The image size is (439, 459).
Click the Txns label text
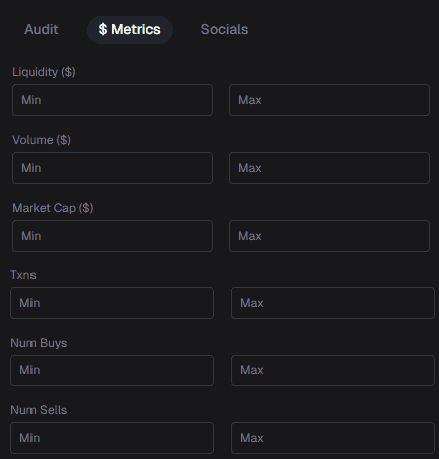(x=23, y=275)
